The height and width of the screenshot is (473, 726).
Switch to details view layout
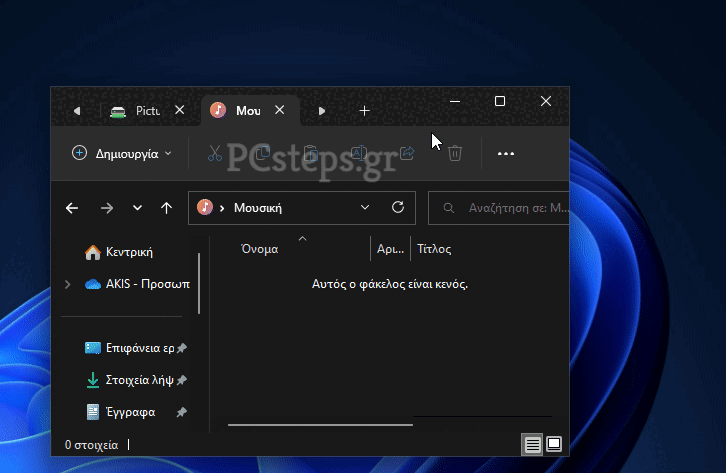pyautogui.click(x=532, y=445)
